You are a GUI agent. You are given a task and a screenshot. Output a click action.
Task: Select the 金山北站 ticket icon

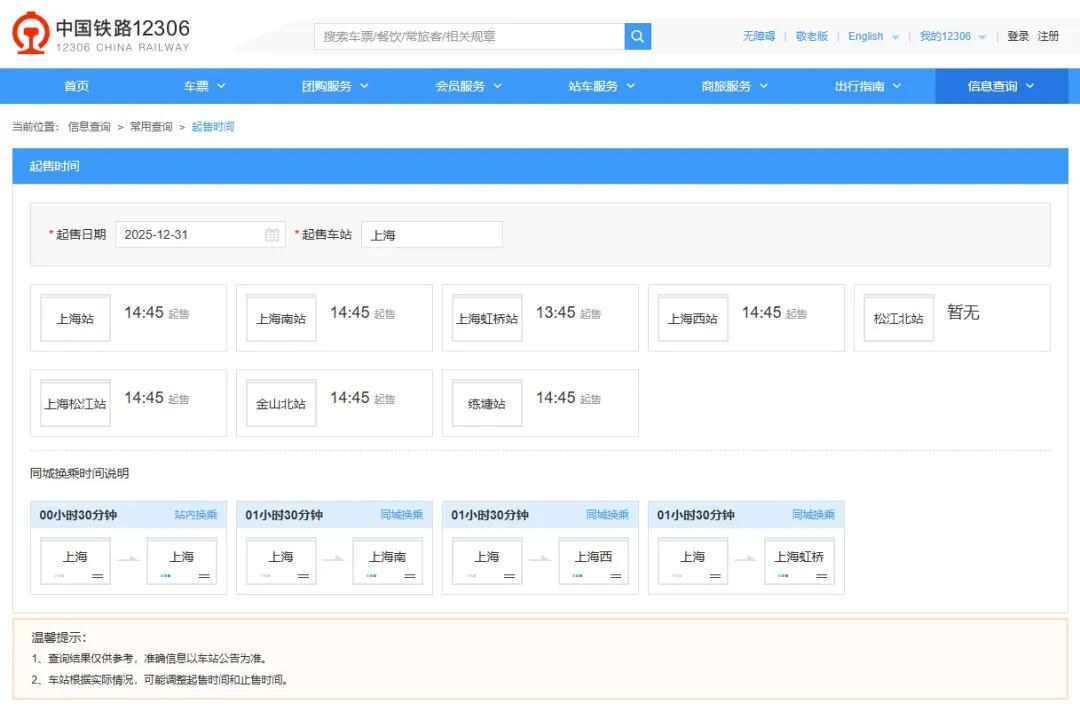tap(280, 398)
